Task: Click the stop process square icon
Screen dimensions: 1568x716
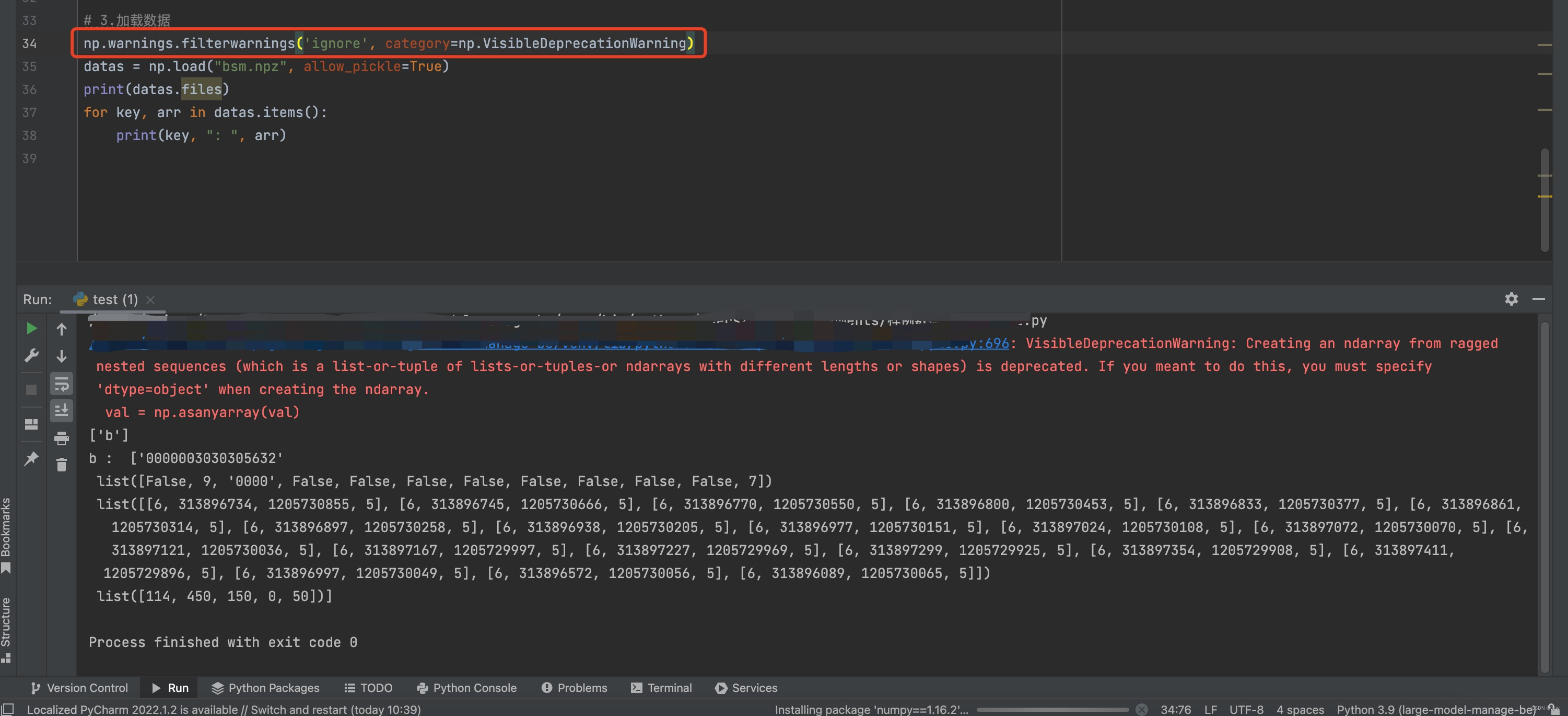Action: click(31, 390)
